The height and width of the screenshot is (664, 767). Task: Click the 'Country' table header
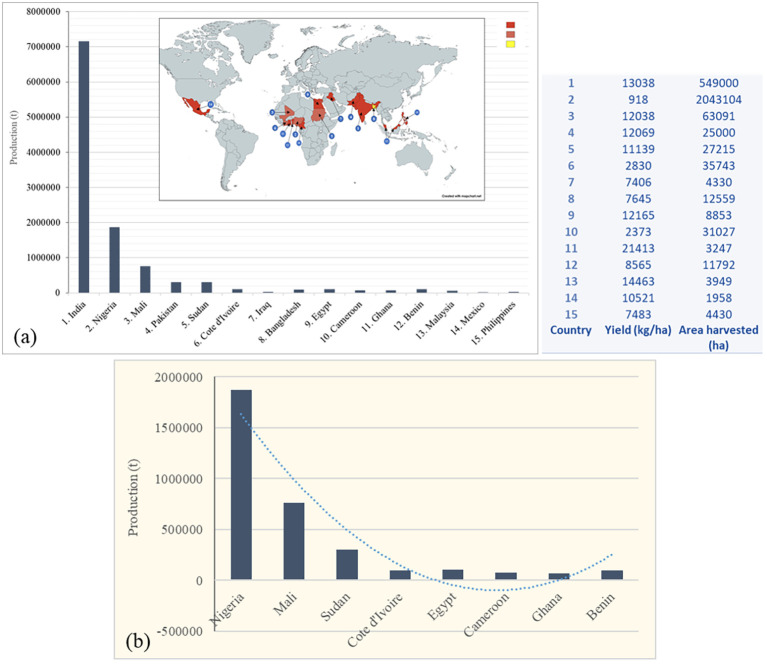pyautogui.click(x=571, y=330)
